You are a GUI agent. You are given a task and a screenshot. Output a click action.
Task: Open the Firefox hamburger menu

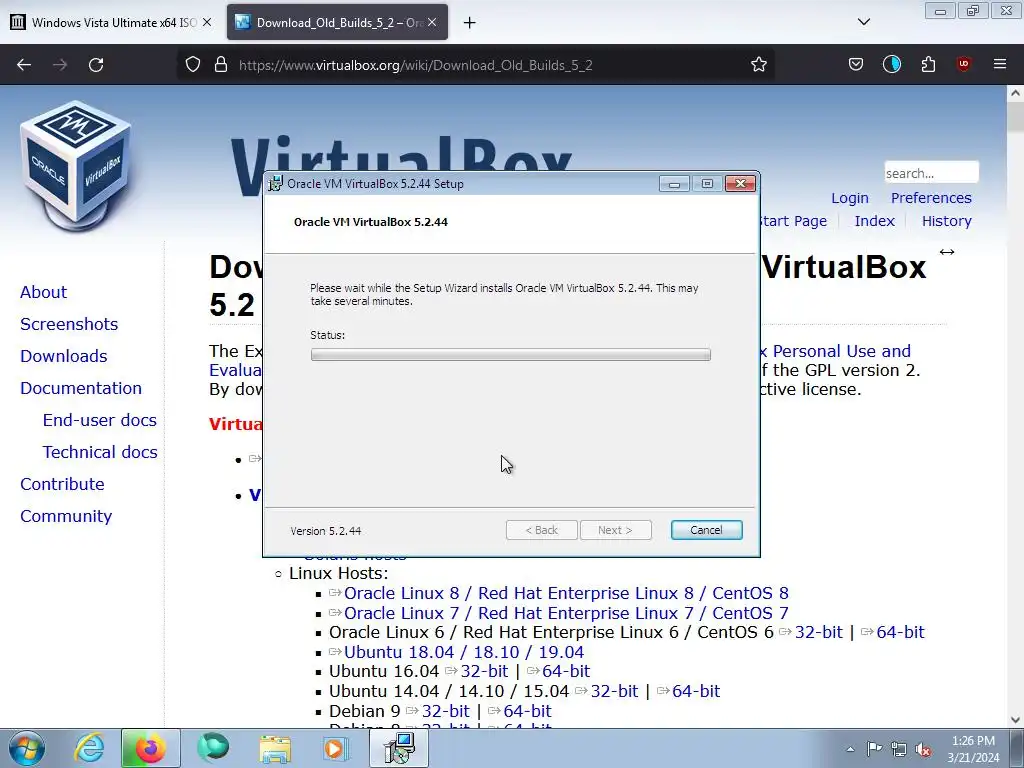pos(1000,64)
